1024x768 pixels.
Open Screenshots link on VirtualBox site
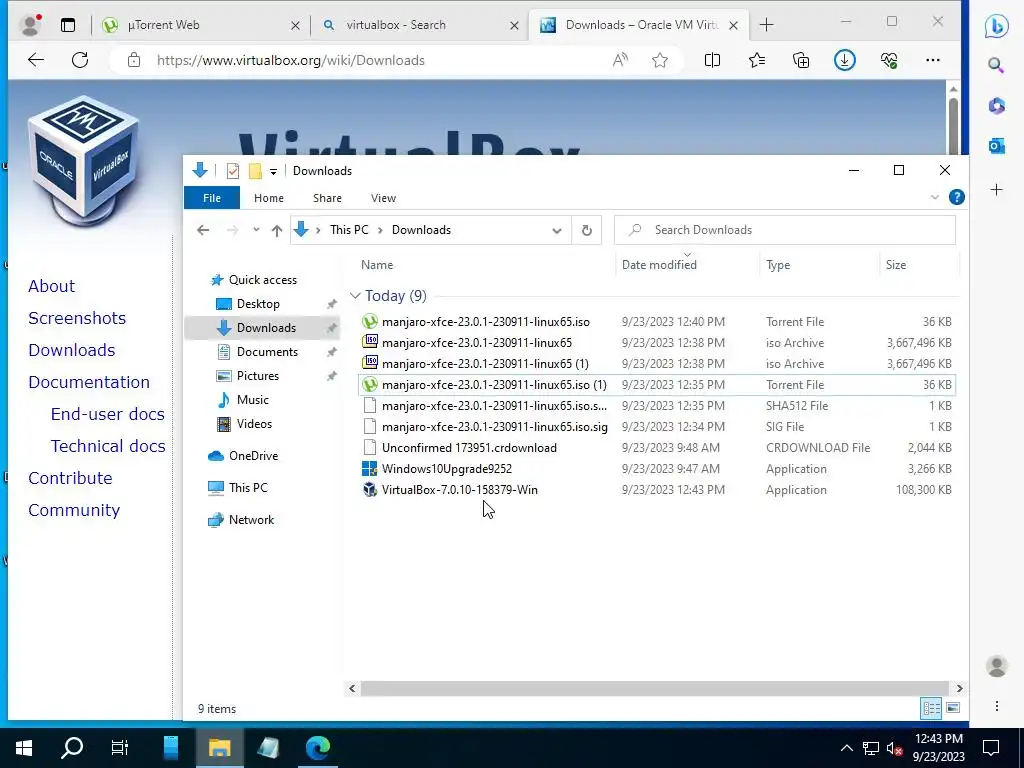(77, 318)
